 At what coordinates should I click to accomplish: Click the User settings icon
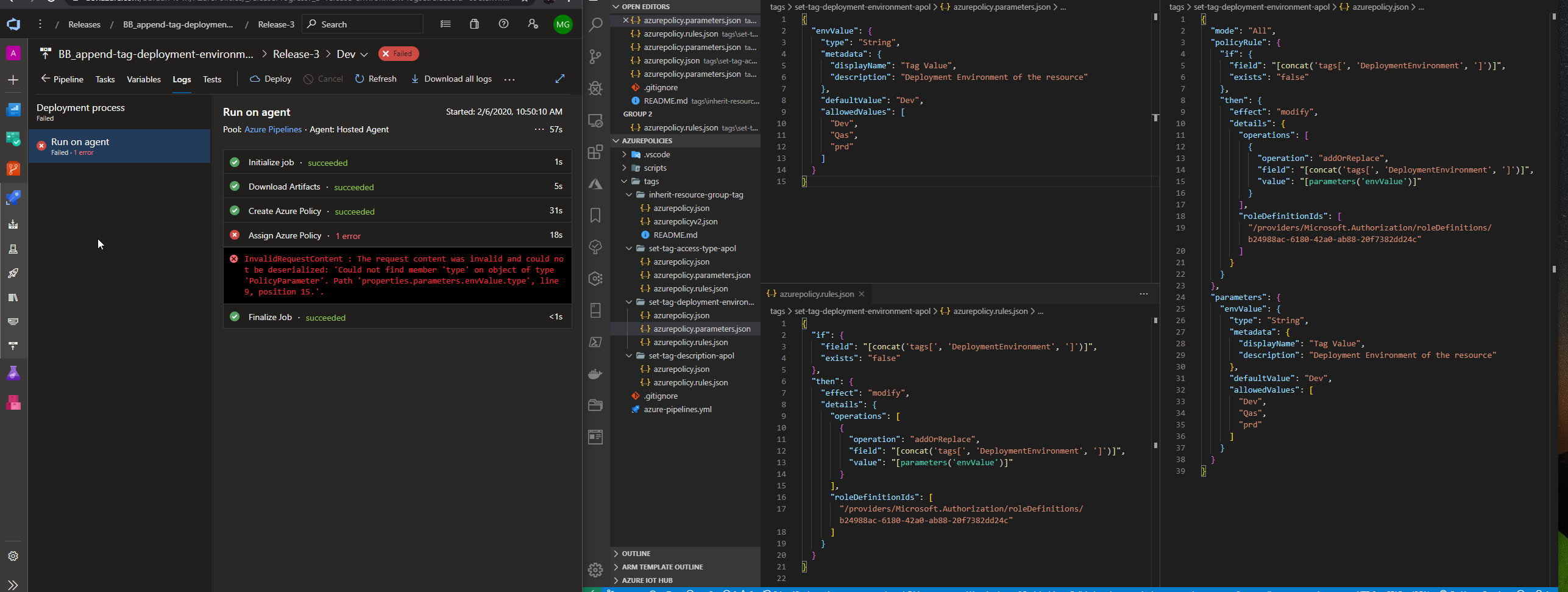533,24
